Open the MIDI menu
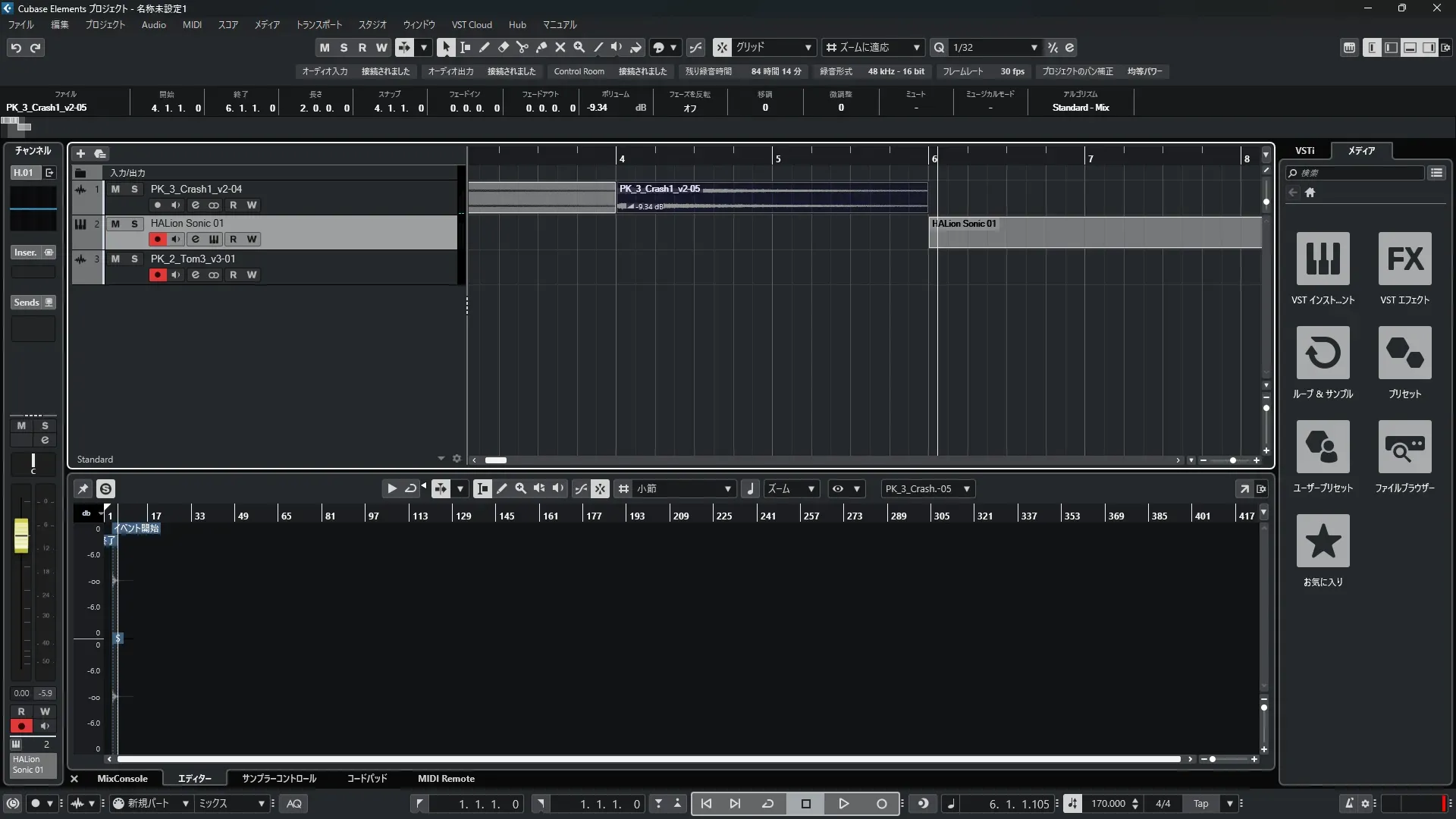The image size is (1456, 819). pyautogui.click(x=192, y=24)
